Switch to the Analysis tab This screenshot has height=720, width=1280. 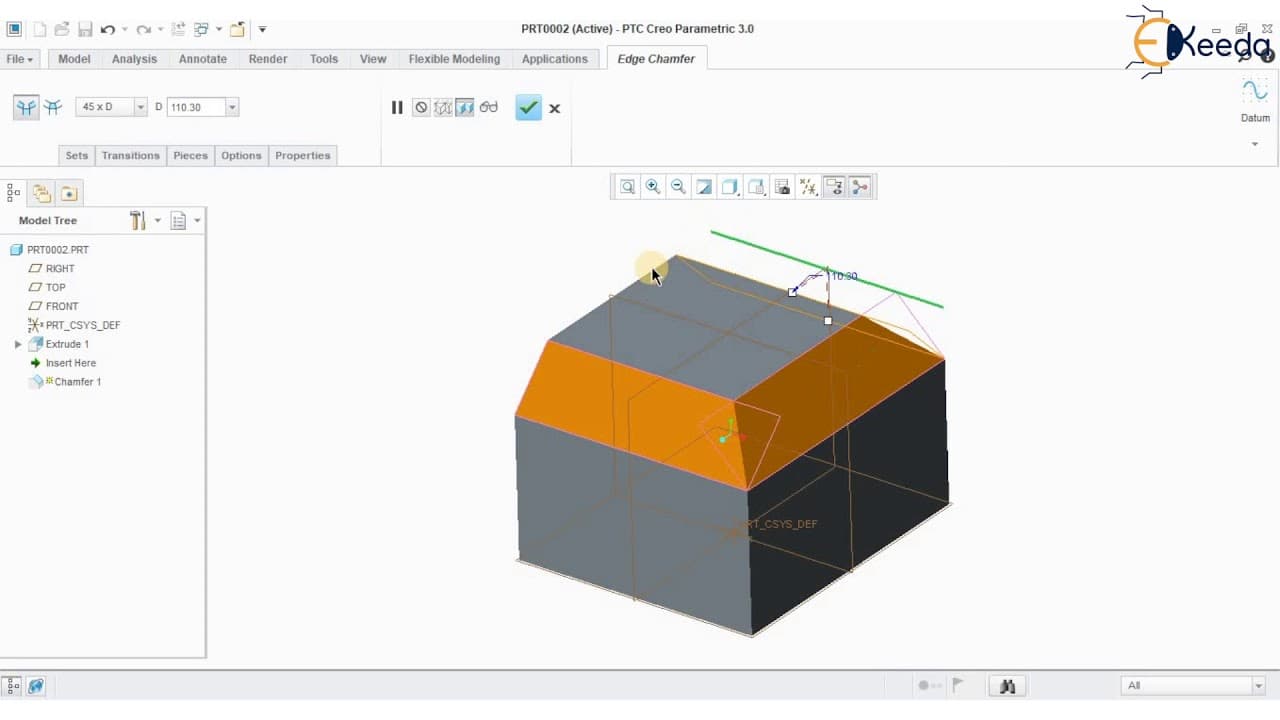coord(134,59)
